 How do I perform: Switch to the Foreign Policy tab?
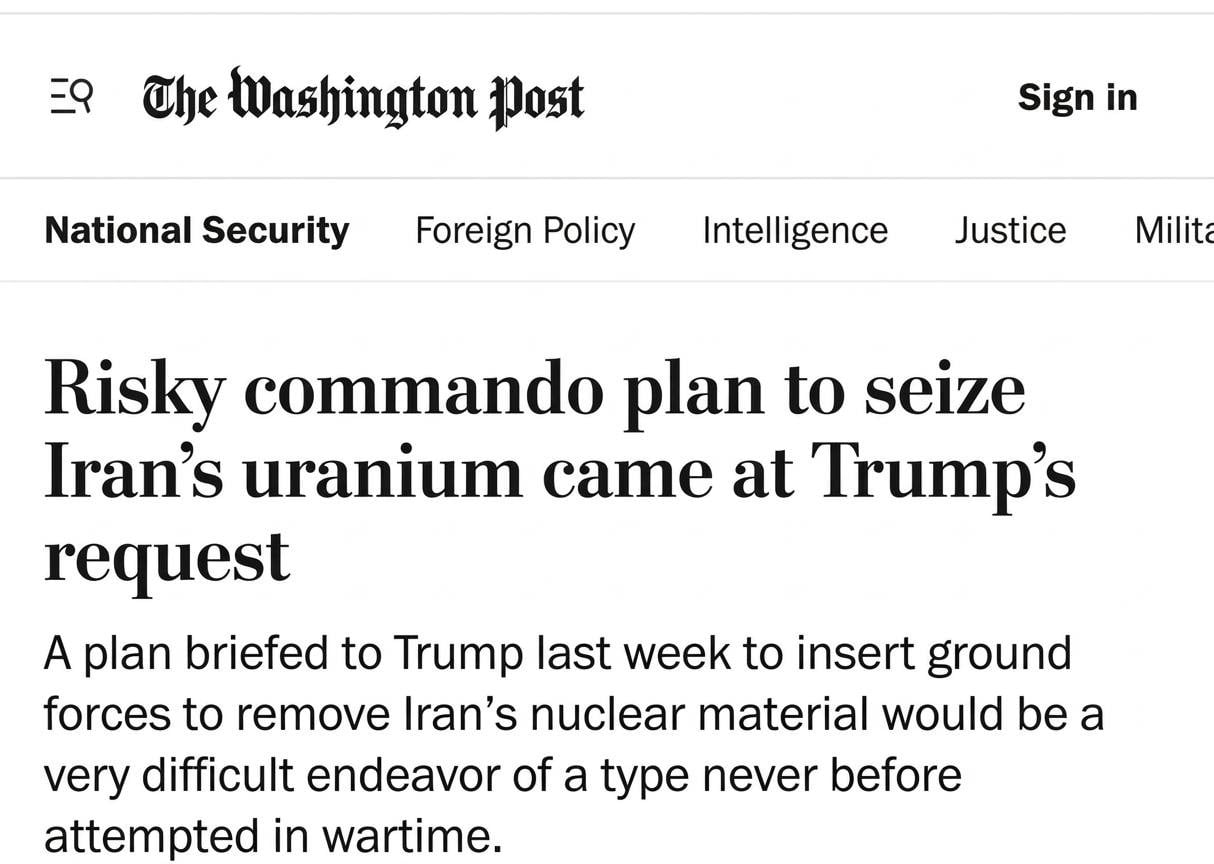pyautogui.click(x=525, y=231)
